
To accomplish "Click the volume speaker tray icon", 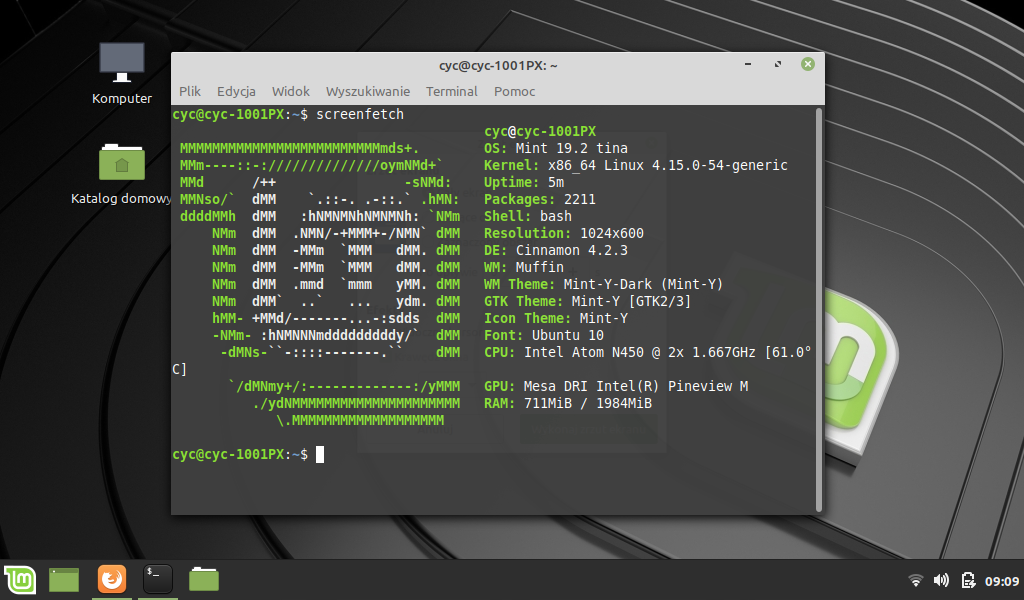I will (941, 580).
